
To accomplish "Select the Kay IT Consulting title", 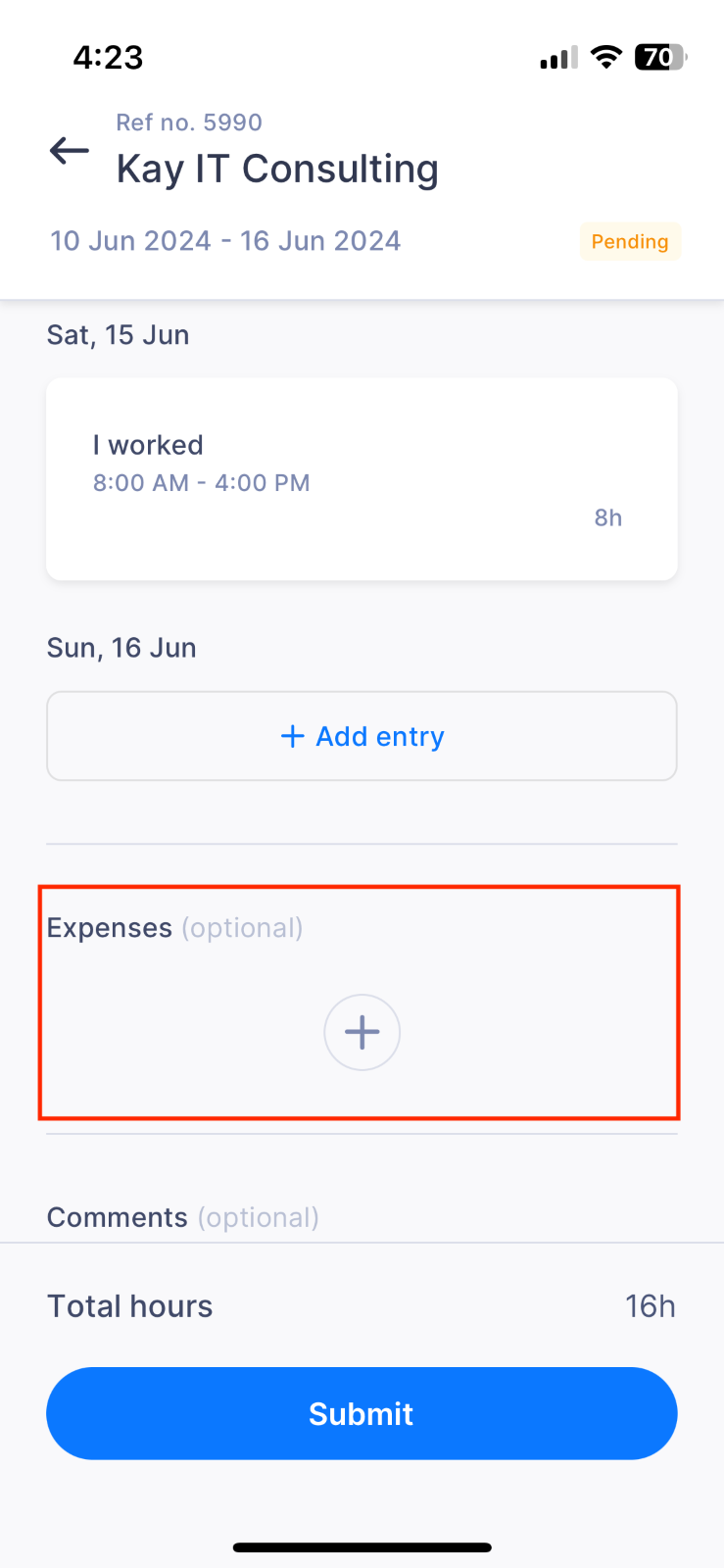I will [x=277, y=169].
